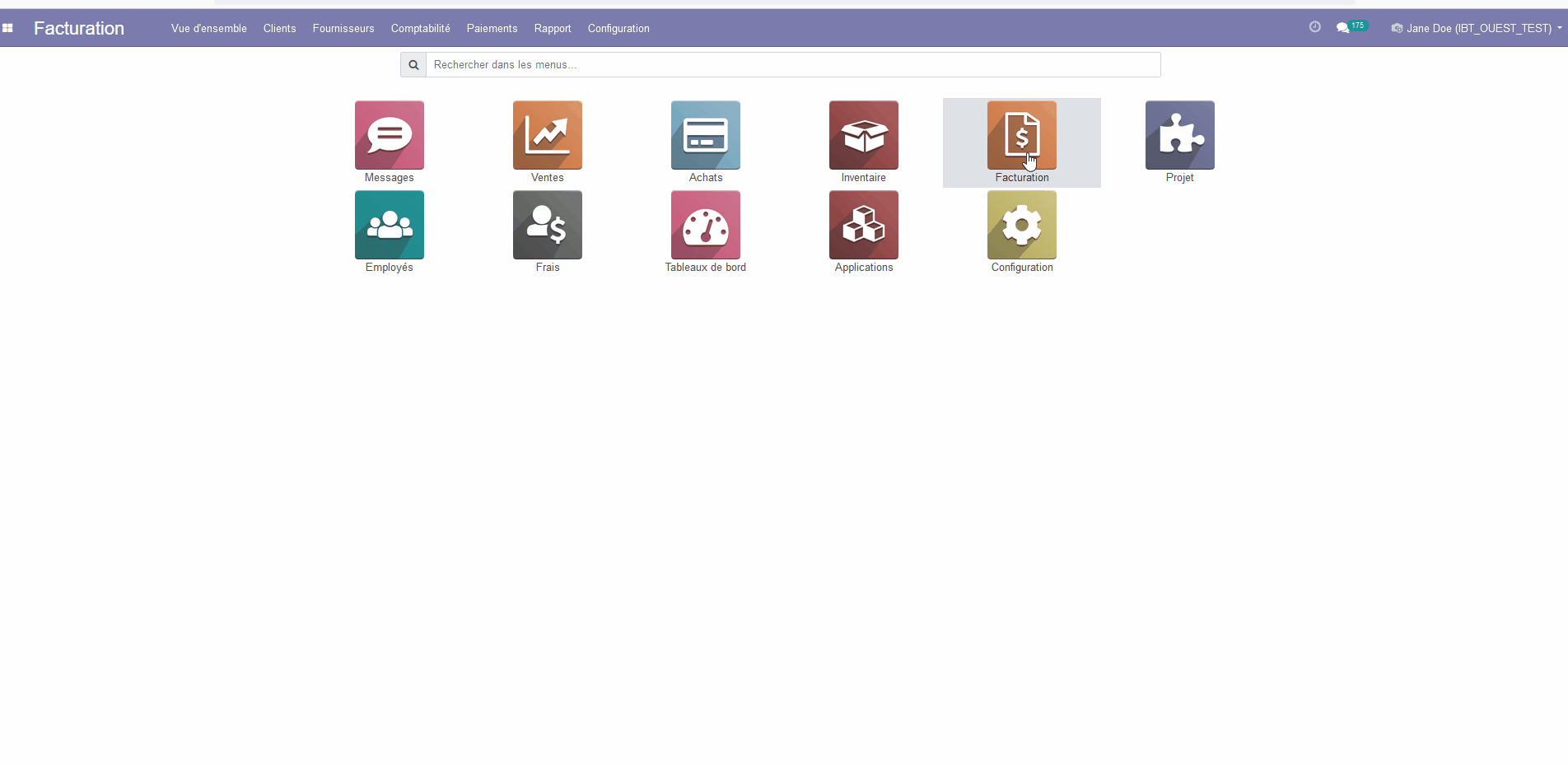This screenshot has height=765, width=1568.
Task: Click the menu search input field
Action: tap(792, 64)
